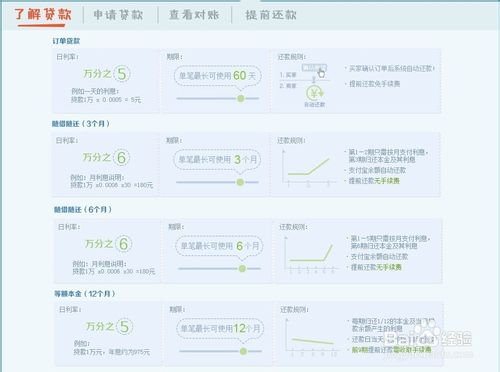Click the 随借随还（6个月）section heading

[83, 210]
